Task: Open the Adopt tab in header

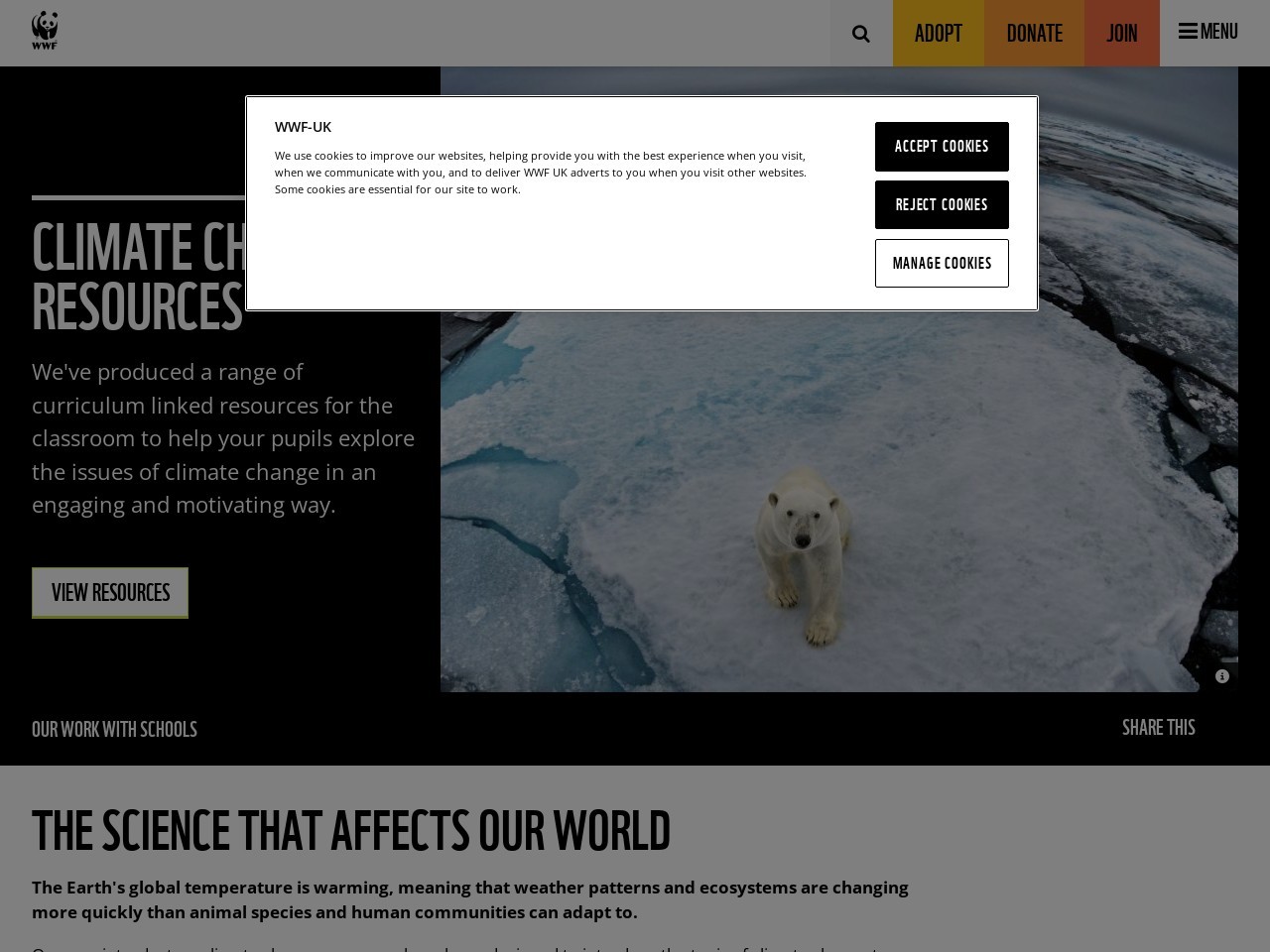Action: coord(939,34)
